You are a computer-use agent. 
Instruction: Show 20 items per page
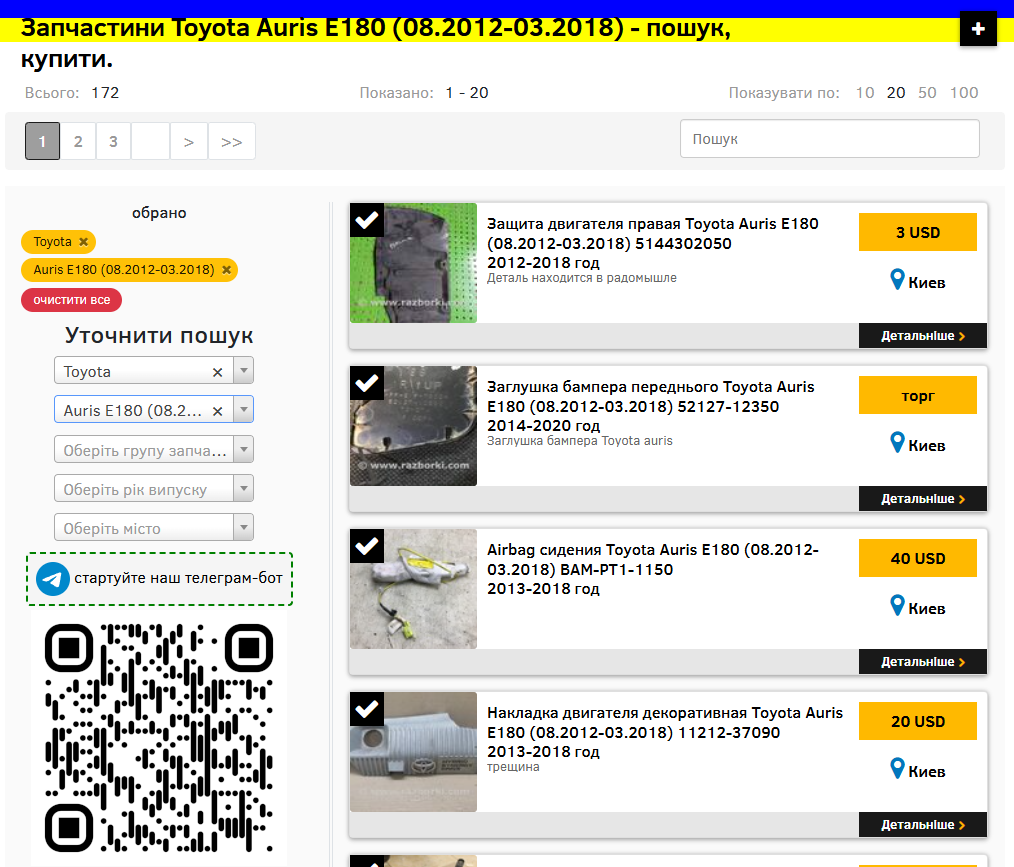tap(896, 93)
